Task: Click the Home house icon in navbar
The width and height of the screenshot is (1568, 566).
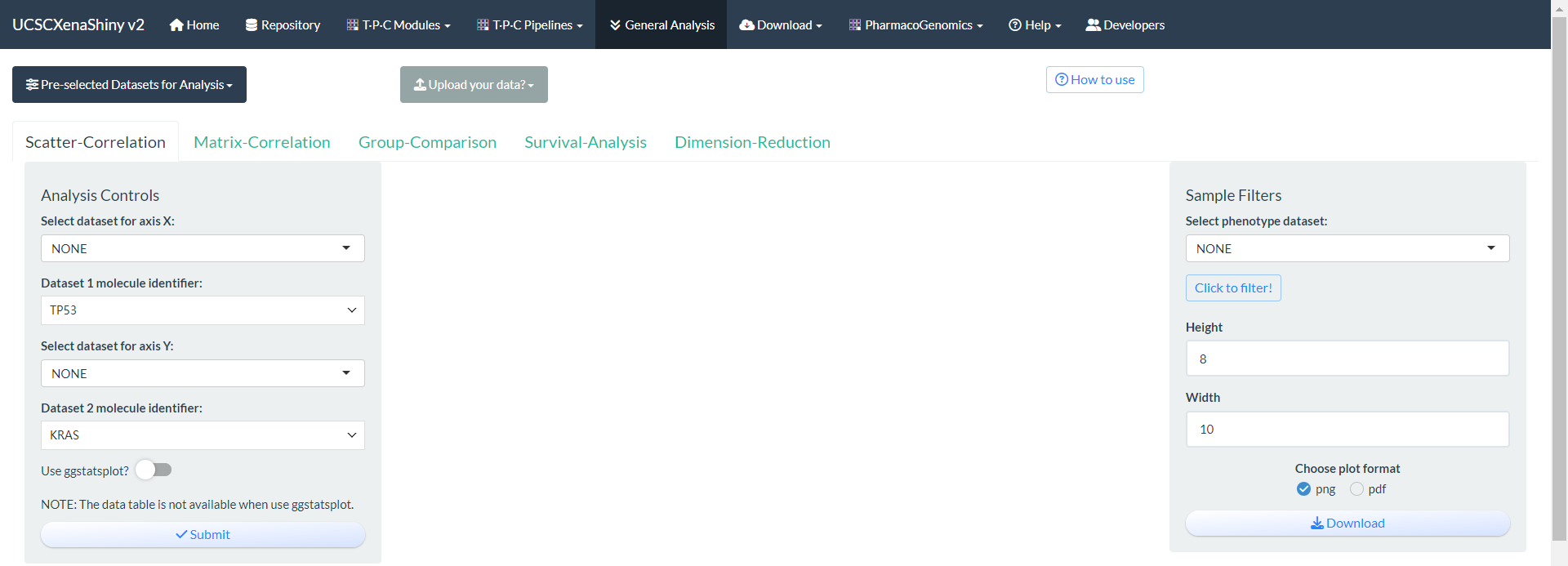Action: pyautogui.click(x=176, y=25)
